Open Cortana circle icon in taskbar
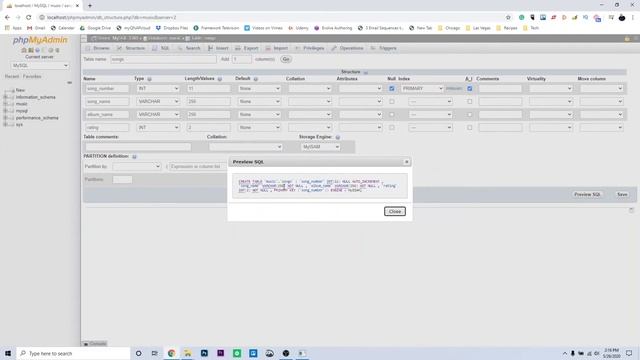Viewport: 640px width, 360px height. 138,353
